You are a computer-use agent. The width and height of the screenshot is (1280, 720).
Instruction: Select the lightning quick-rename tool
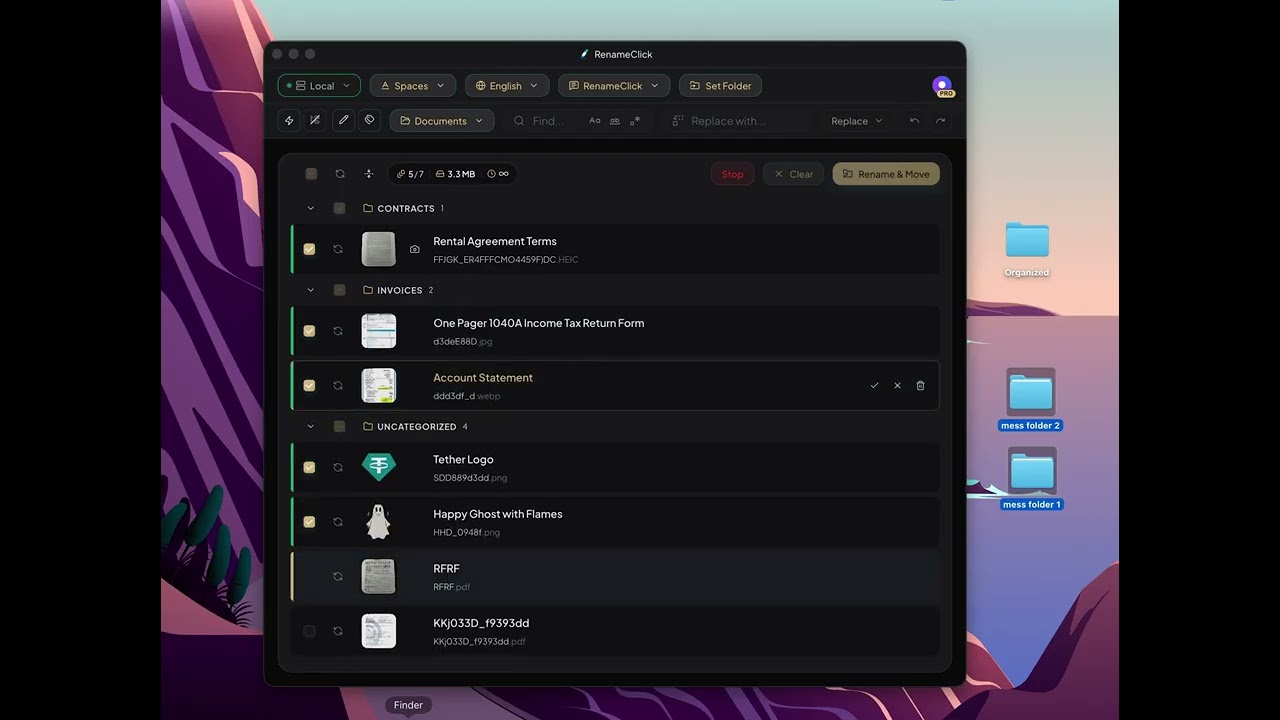(289, 120)
